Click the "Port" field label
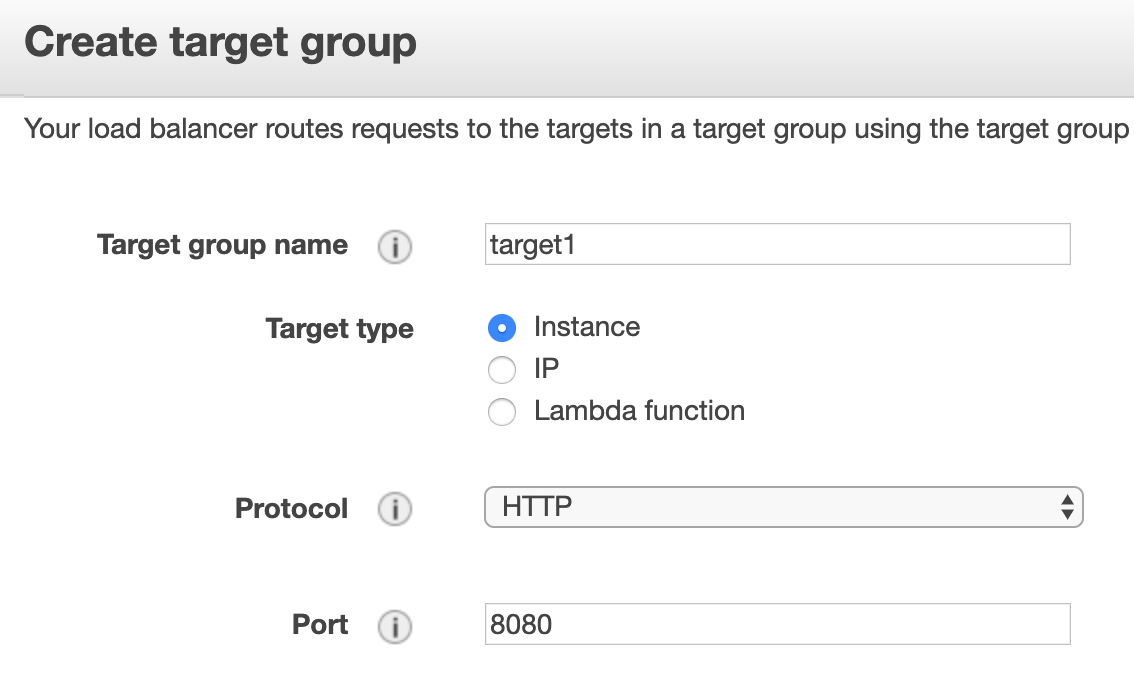 click(320, 624)
